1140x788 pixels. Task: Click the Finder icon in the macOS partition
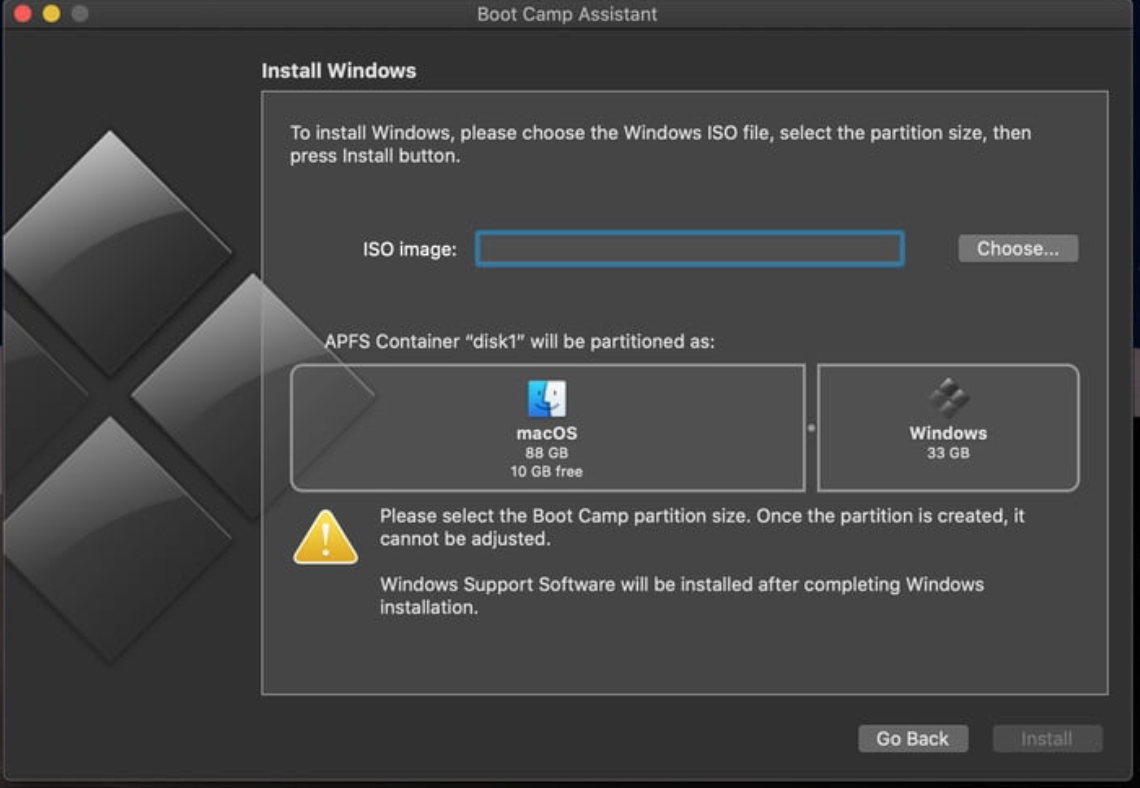point(546,399)
